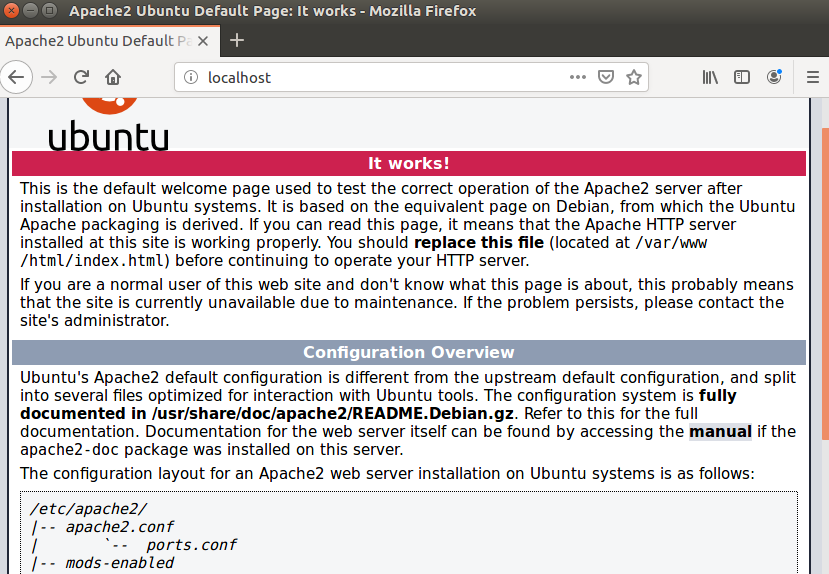Close the Firefox window via title bar button

[11, 10]
